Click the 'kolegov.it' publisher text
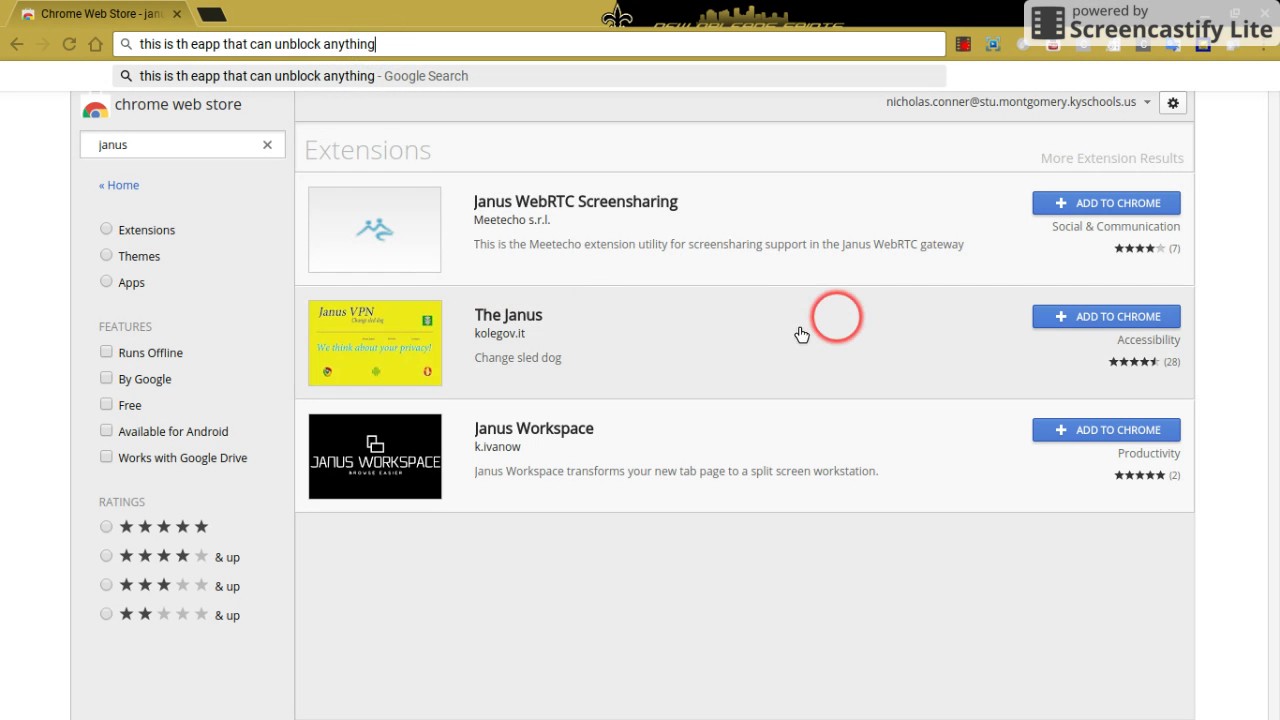The width and height of the screenshot is (1280, 720). 499,334
